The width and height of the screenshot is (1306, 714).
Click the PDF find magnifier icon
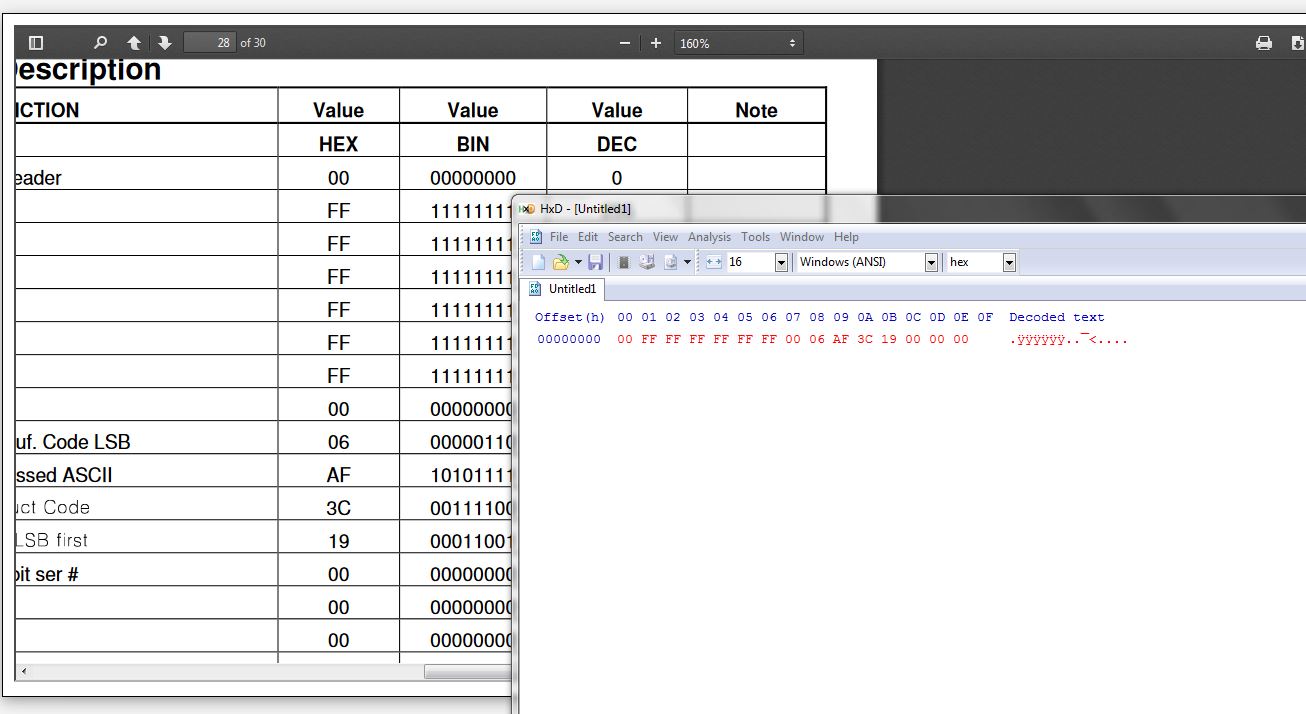[100, 43]
